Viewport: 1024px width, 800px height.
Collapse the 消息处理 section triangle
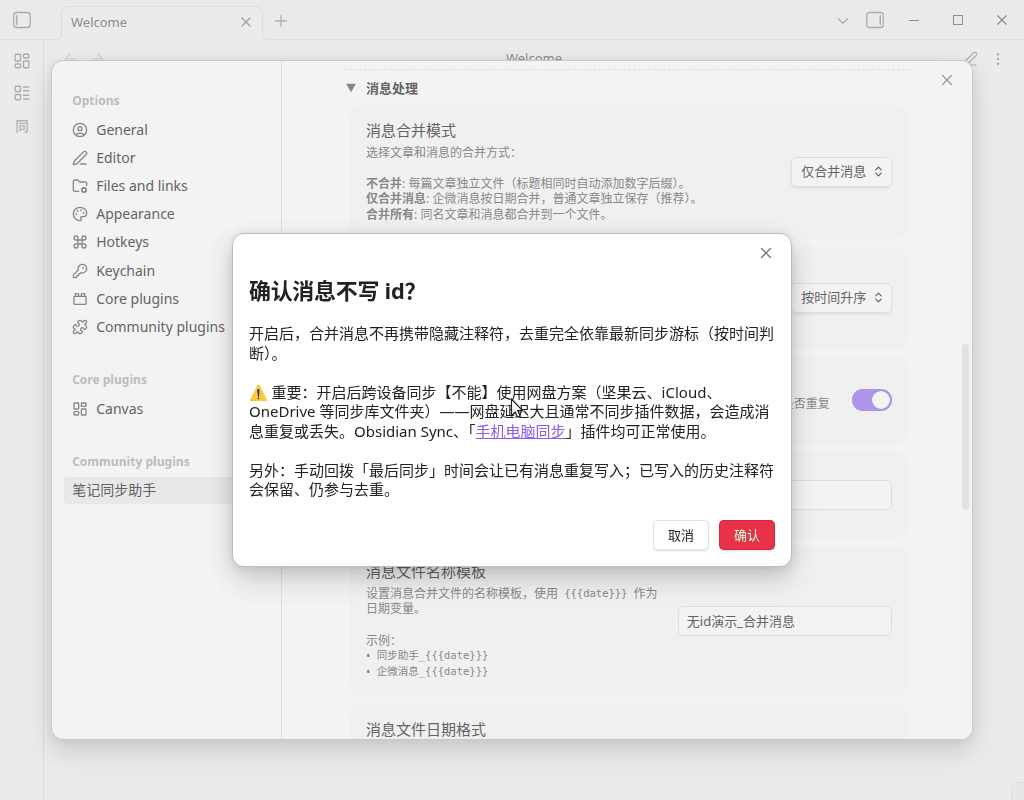tap(351, 88)
